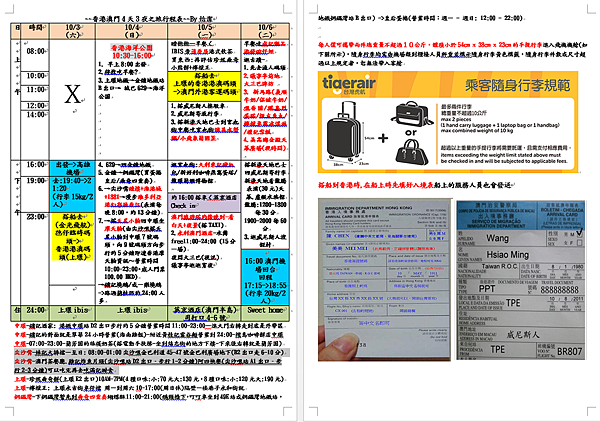Click the cyan 出發->高鐵機場 cell
Screen dimensions: 600x422
[x=72, y=168]
